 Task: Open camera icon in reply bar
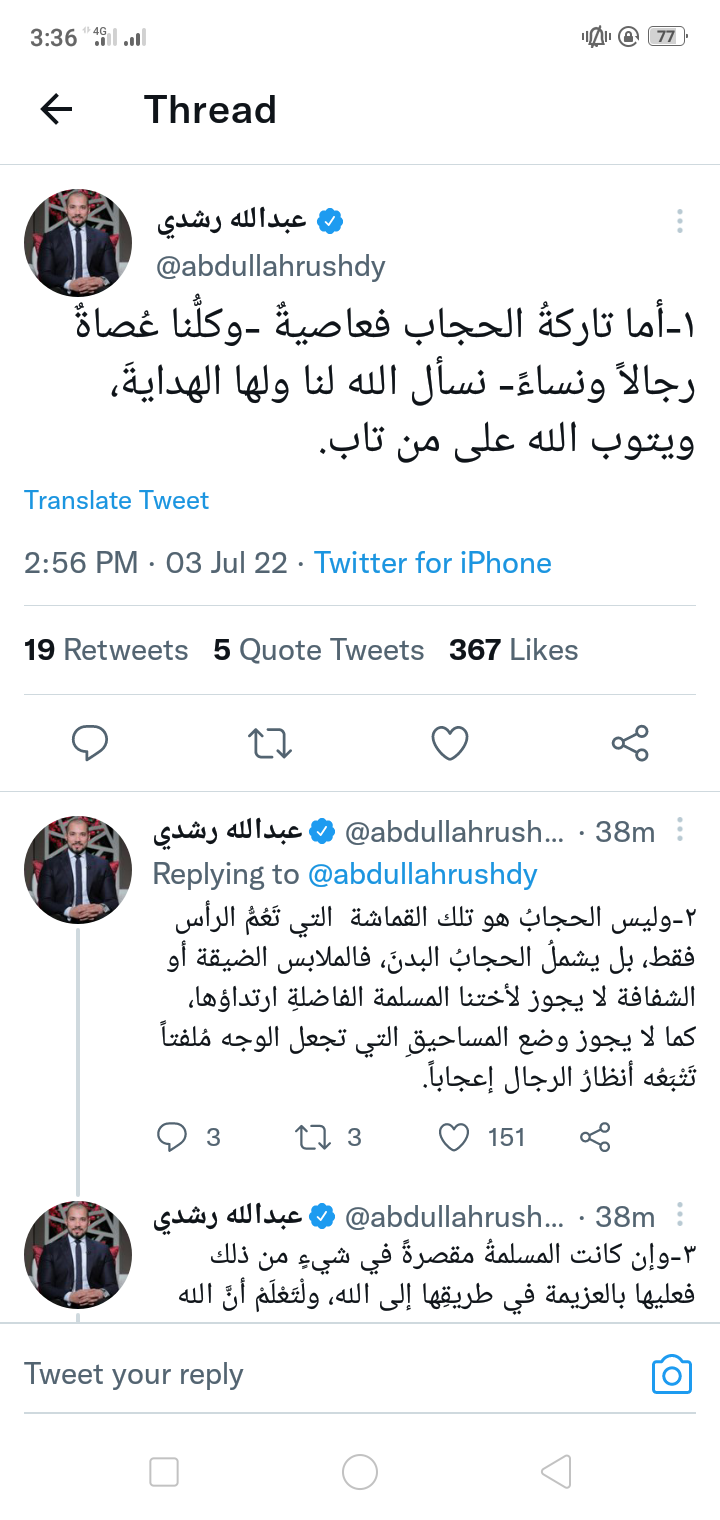point(672,1375)
